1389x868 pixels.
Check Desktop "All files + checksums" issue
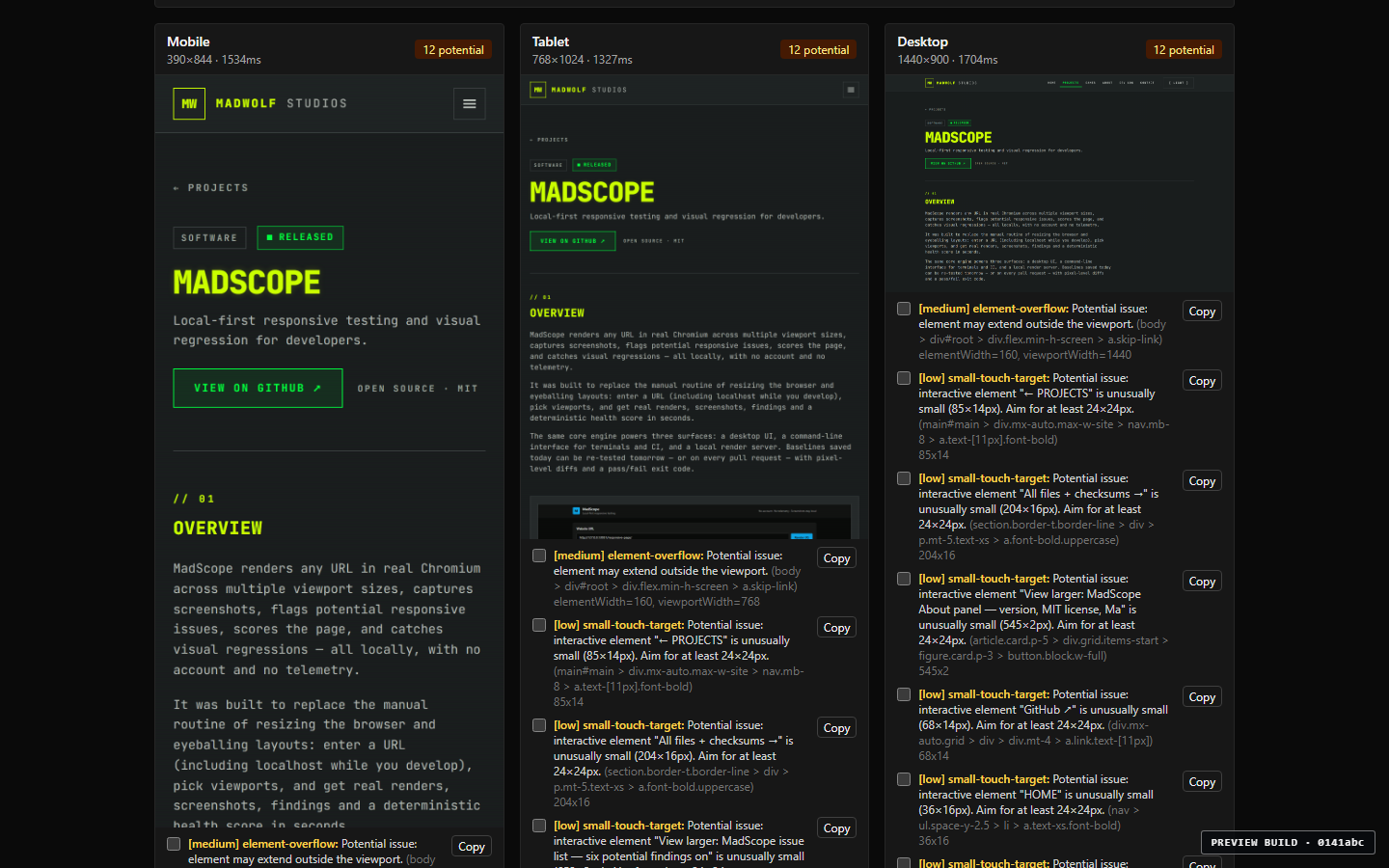click(x=904, y=478)
